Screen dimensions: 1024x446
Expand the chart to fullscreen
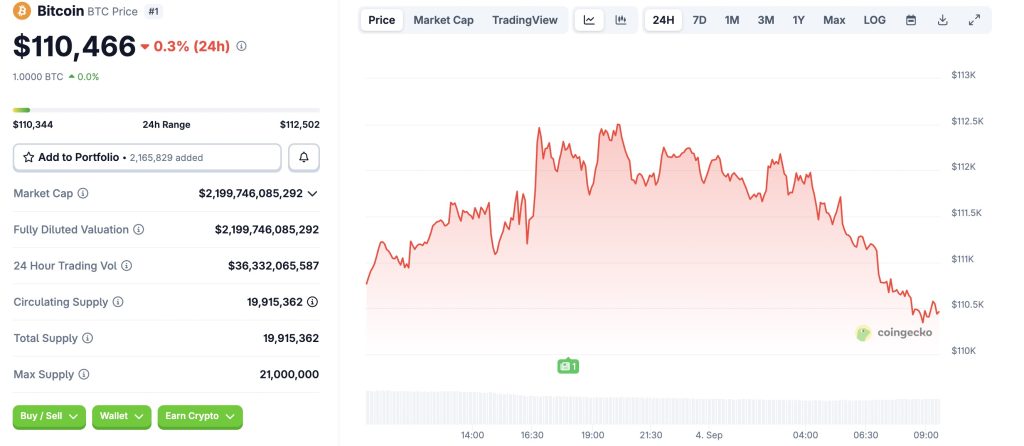(x=974, y=20)
